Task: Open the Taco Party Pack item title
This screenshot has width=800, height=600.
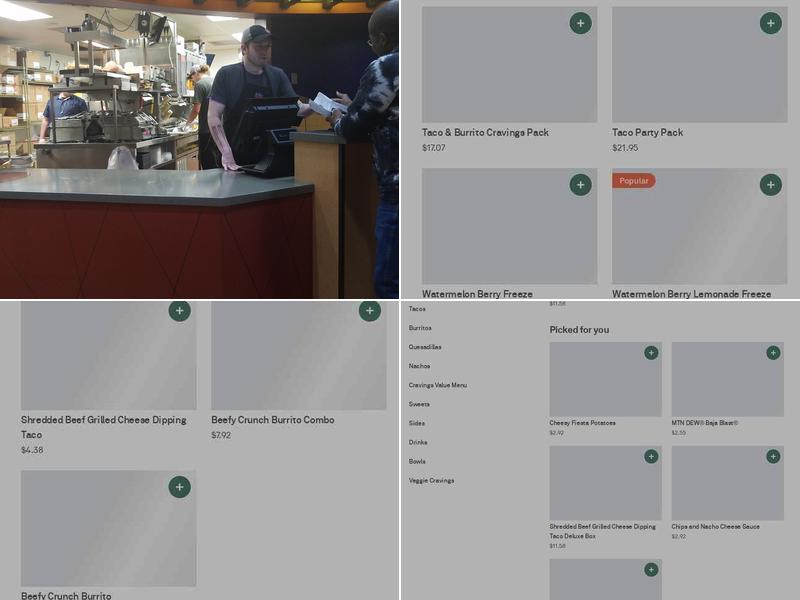Action: [647, 132]
